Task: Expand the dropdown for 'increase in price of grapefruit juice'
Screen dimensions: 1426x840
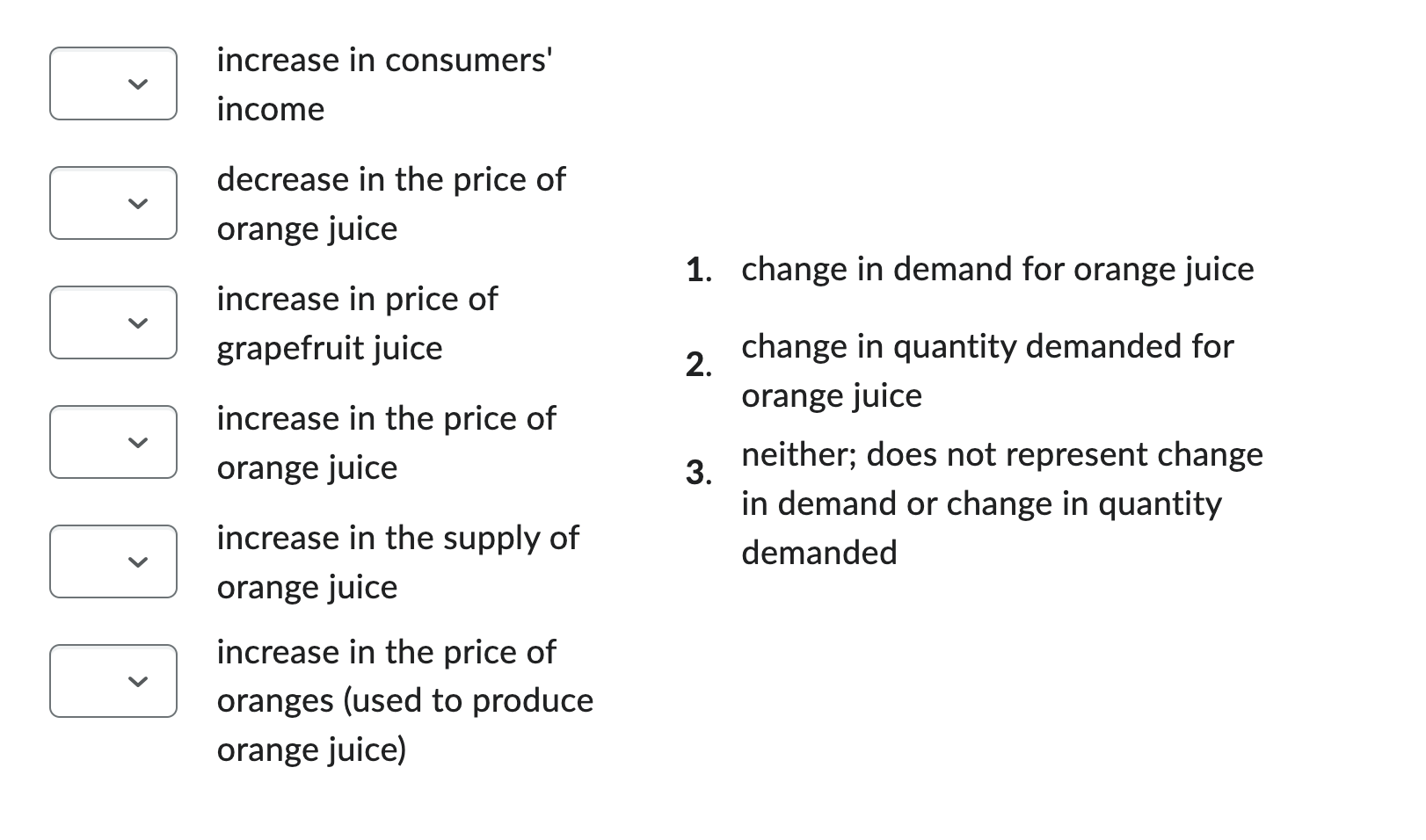Action: tap(113, 322)
